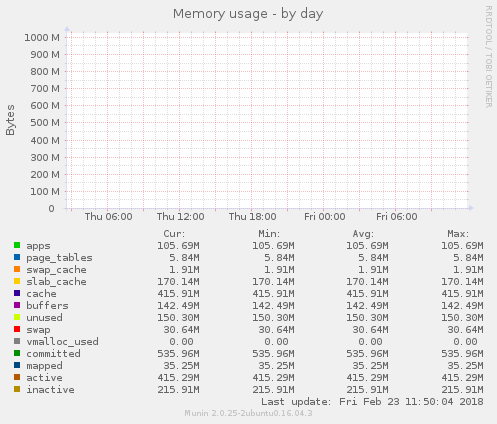The height and width of the screenshot is (424, 497).
Task: Click the Fri 06:00 x-axis label
Action: point(396,217)
